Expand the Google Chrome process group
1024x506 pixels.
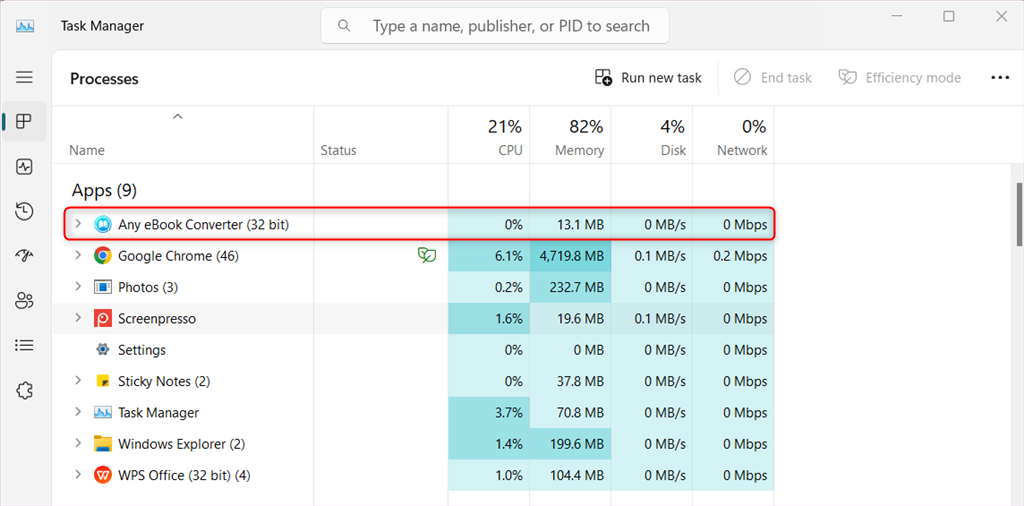(x=78, y=255)
